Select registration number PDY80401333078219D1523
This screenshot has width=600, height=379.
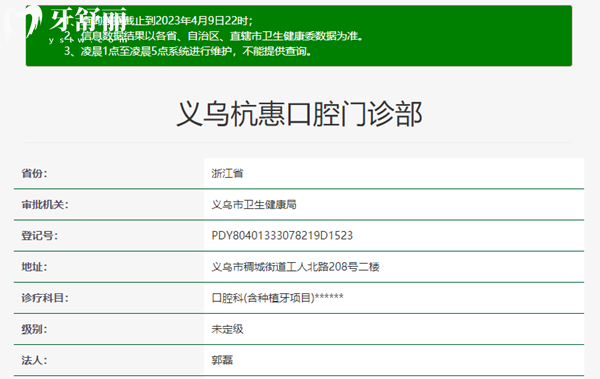[x=282, y=236]
